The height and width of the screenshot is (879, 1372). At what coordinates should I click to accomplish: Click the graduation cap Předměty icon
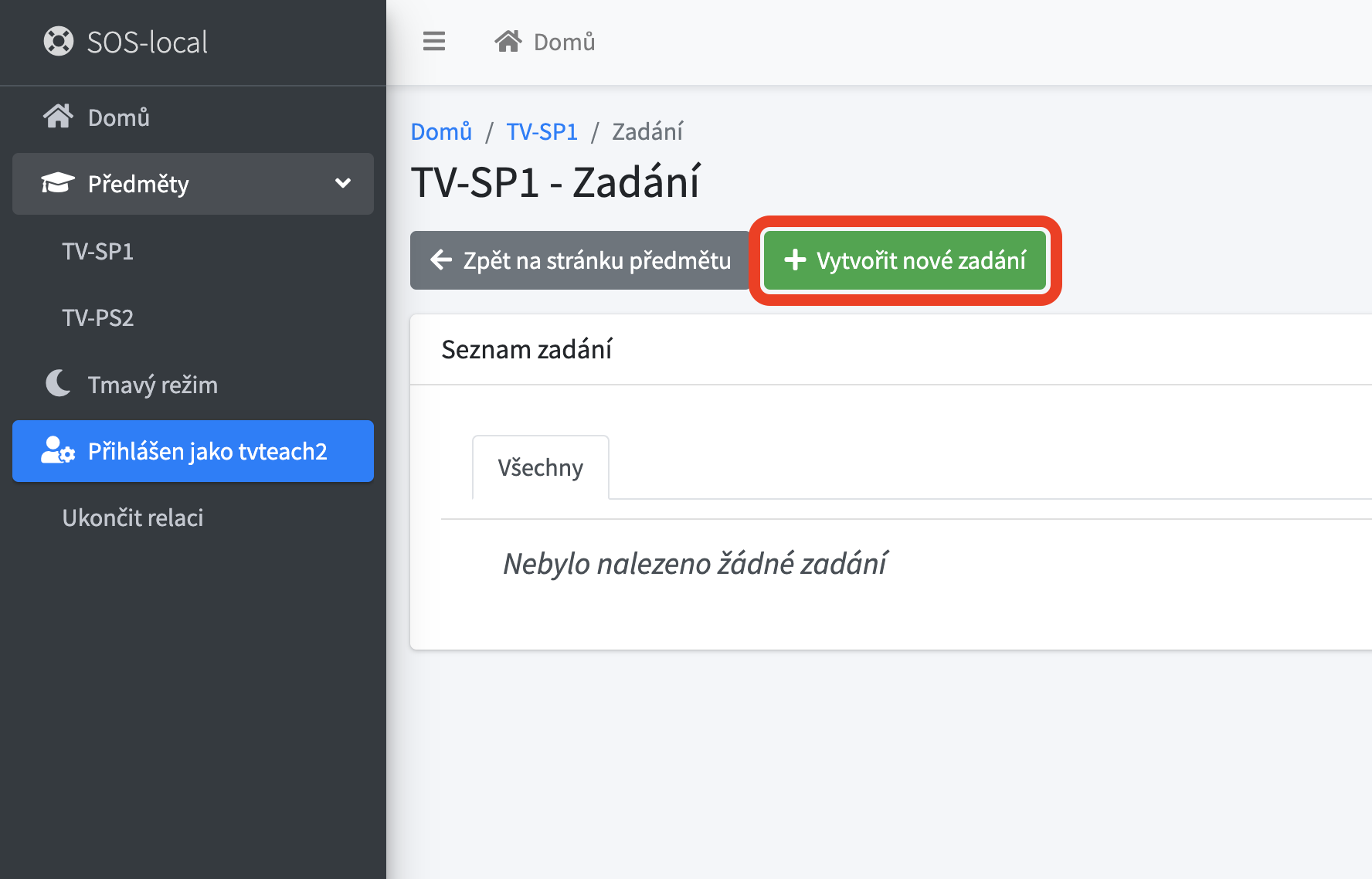[x=58, y=184]
